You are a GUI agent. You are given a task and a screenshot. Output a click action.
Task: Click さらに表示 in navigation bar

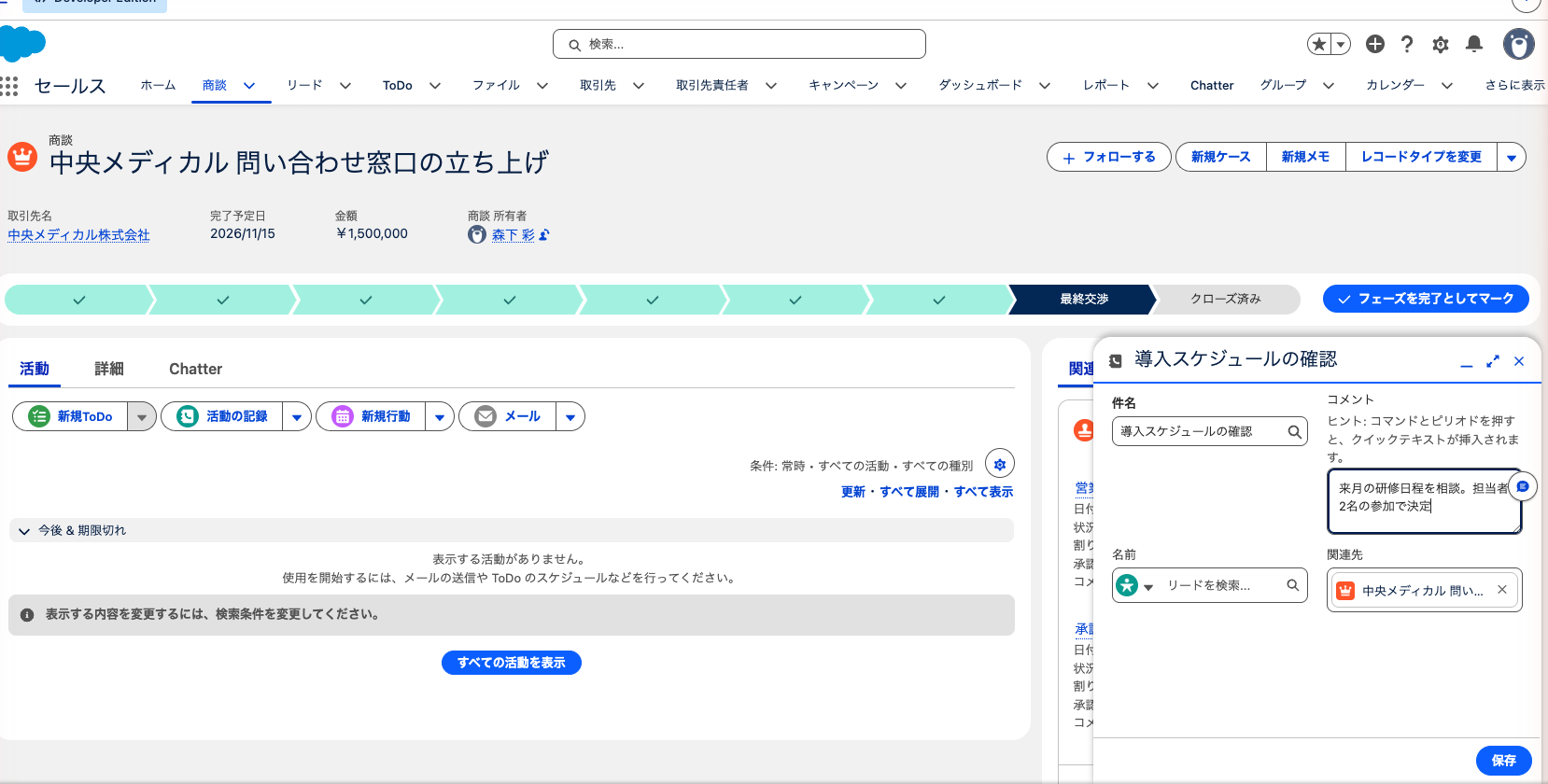click(x=1514, y=85)
